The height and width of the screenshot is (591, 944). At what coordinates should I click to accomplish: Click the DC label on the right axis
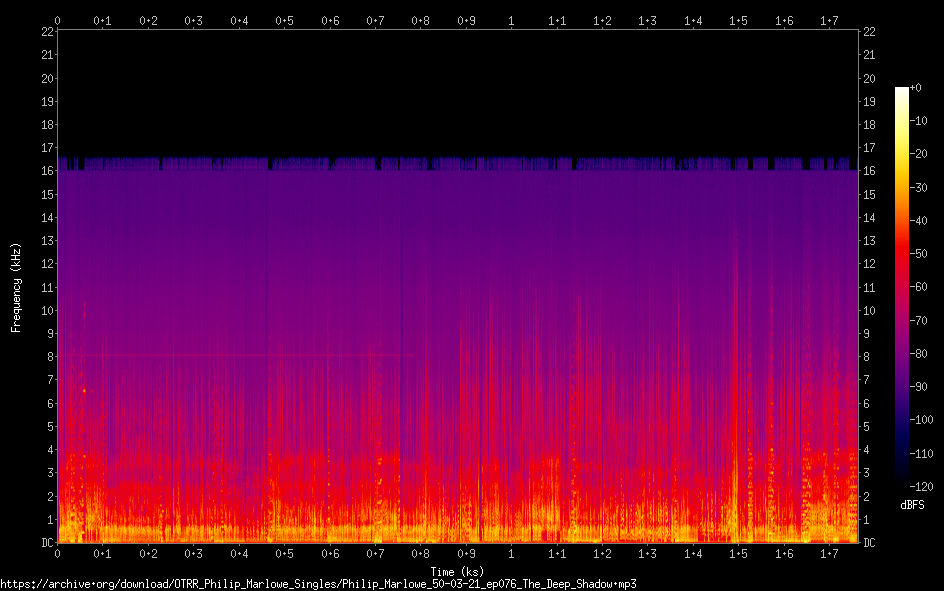870,543
